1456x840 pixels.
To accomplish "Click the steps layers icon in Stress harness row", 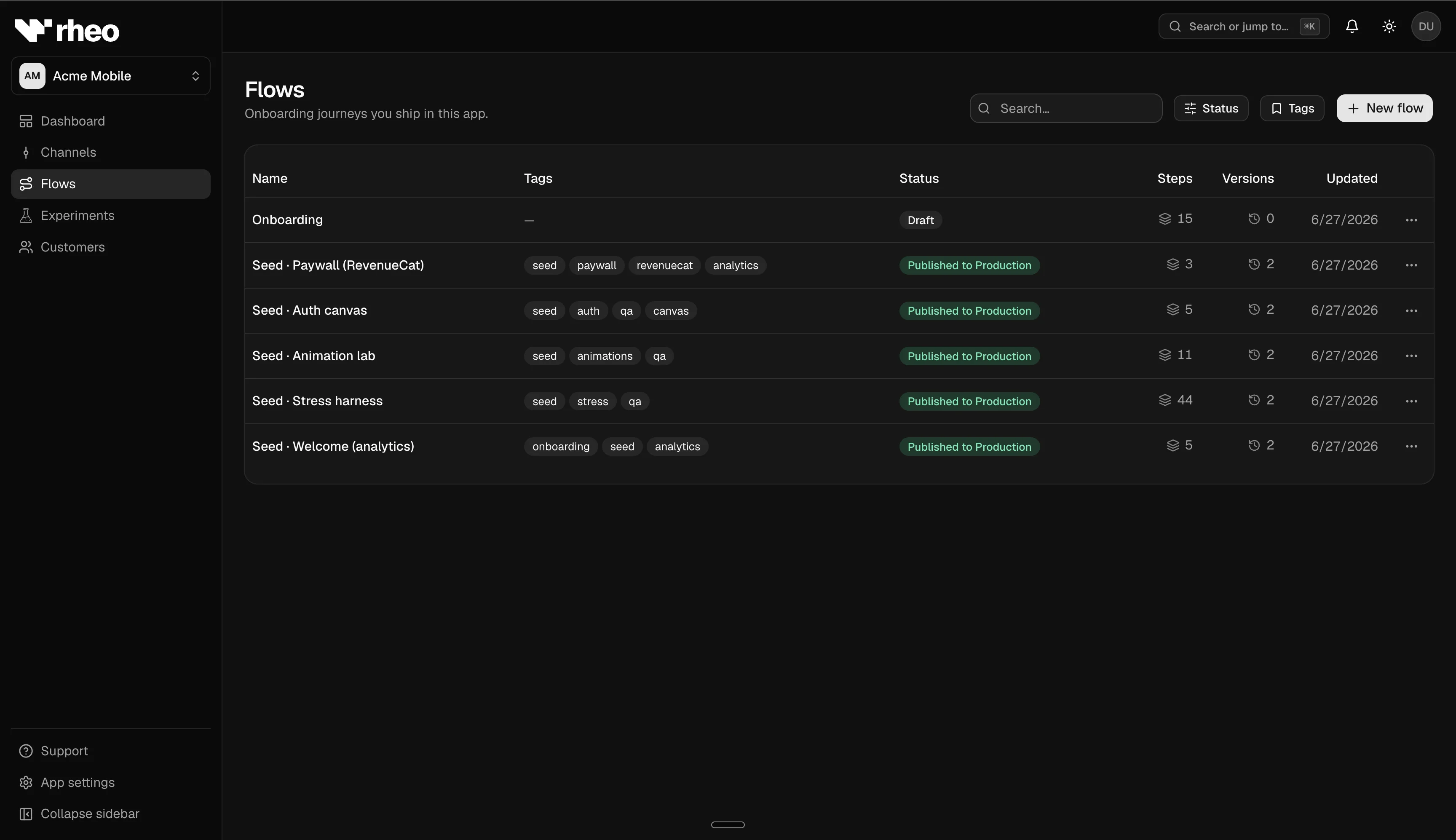I will click(1165, 400).
